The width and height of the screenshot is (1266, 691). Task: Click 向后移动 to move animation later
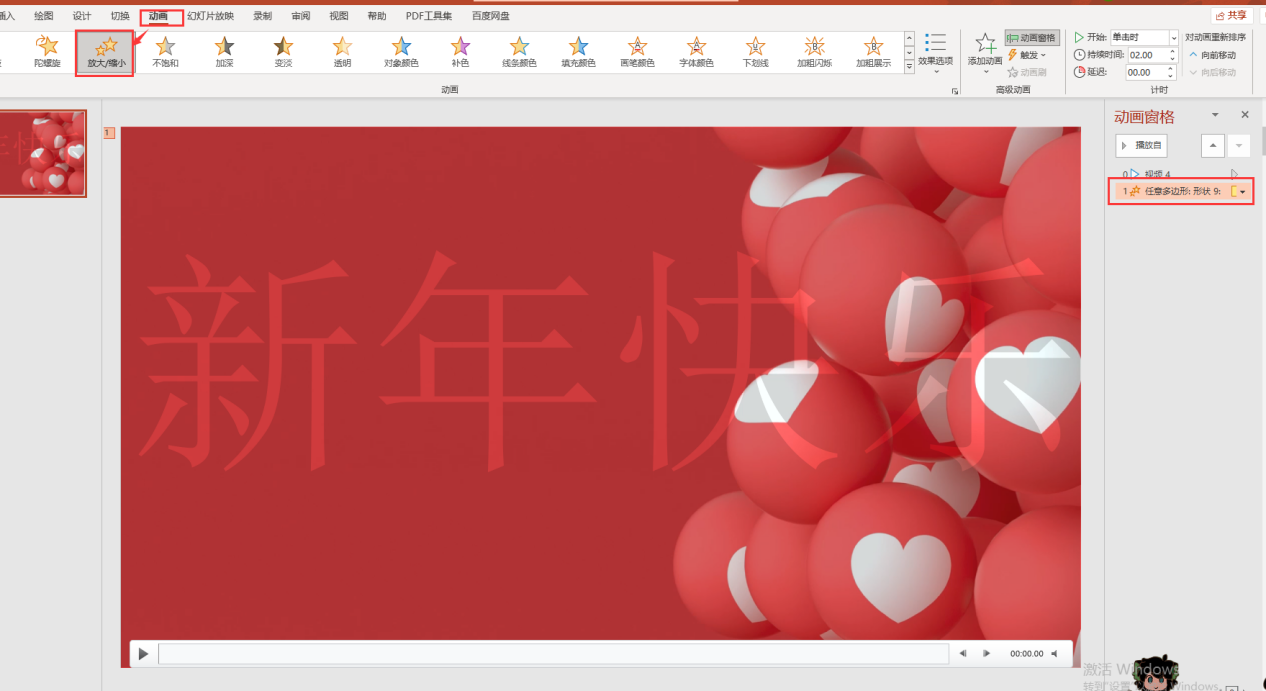1212,72
